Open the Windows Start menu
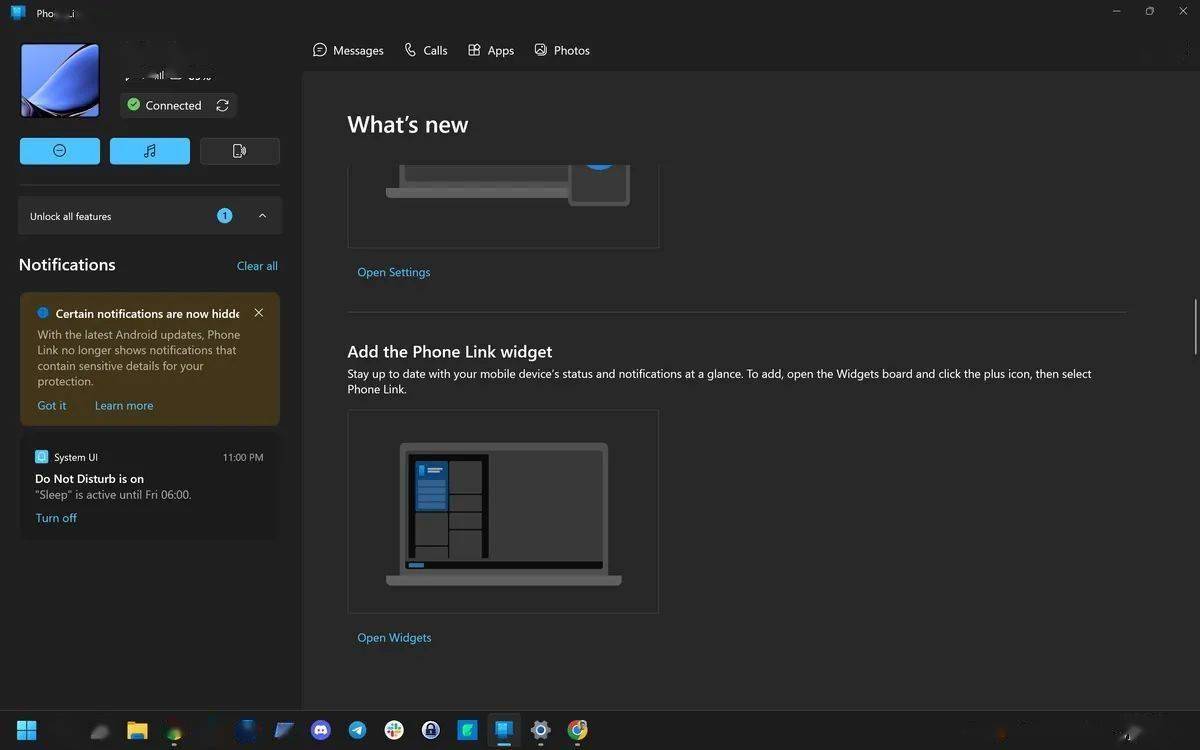Image resolution: width=1200 pixels, height=750 pixels. click(27, 730)
